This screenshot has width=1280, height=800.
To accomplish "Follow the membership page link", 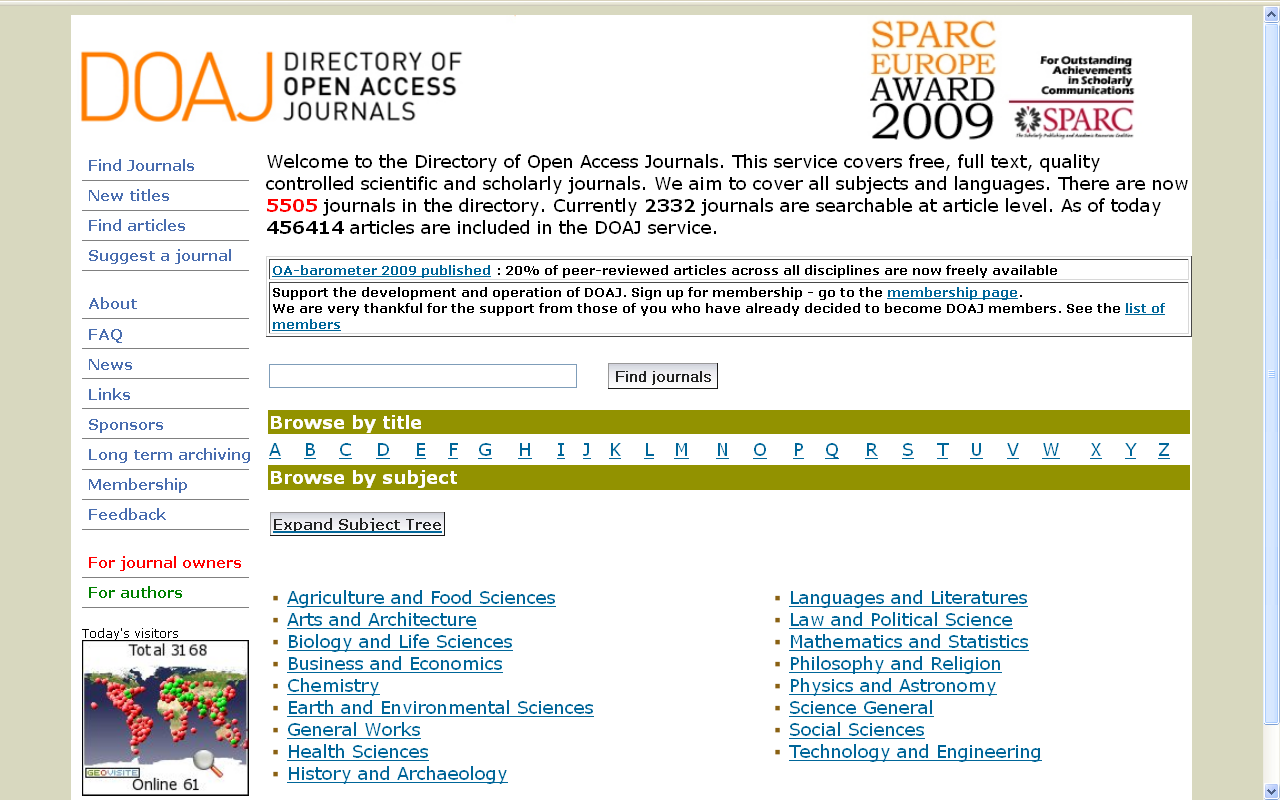I will (952, 293).
